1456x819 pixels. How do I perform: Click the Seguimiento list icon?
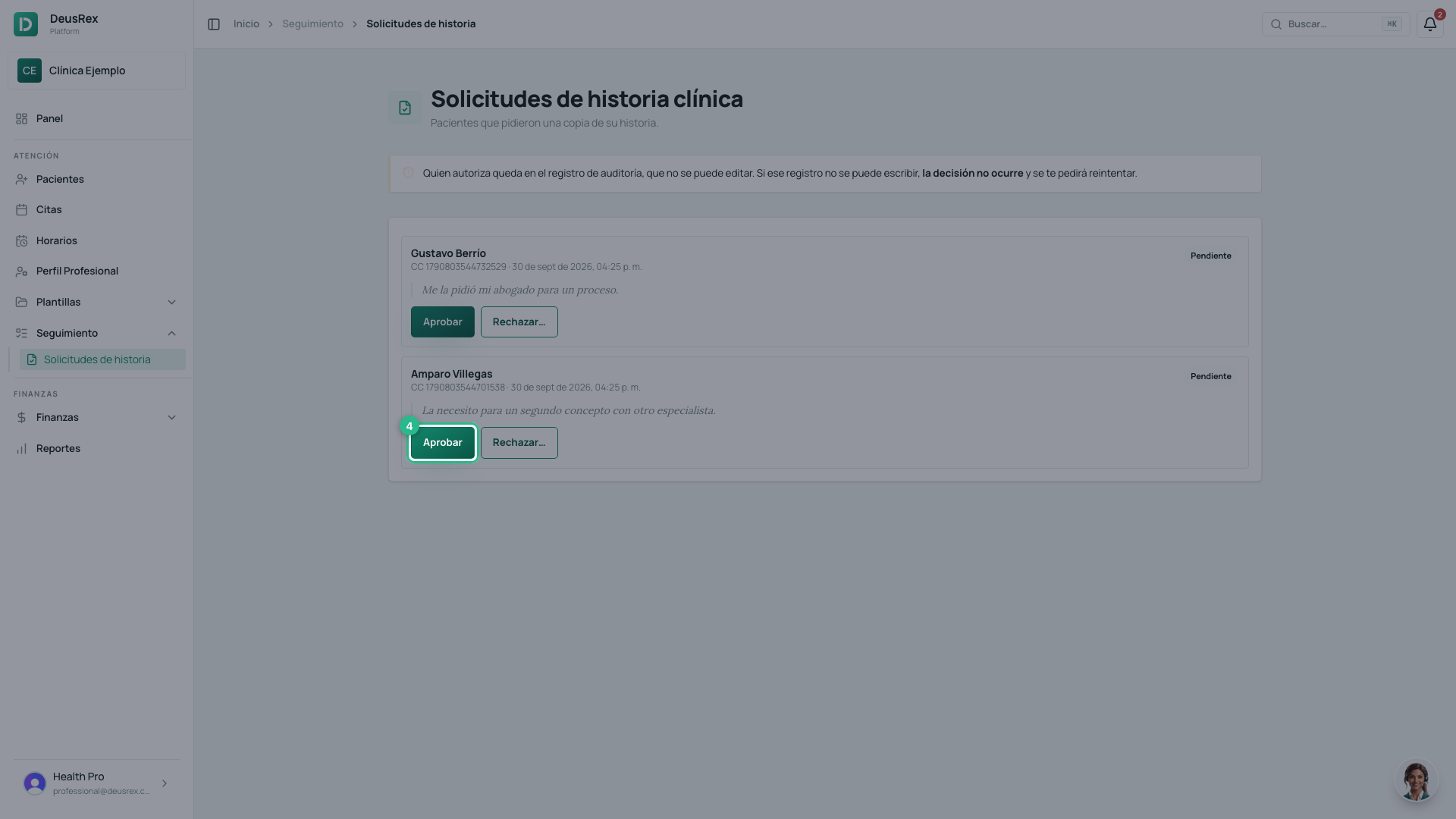click(21, 334)
